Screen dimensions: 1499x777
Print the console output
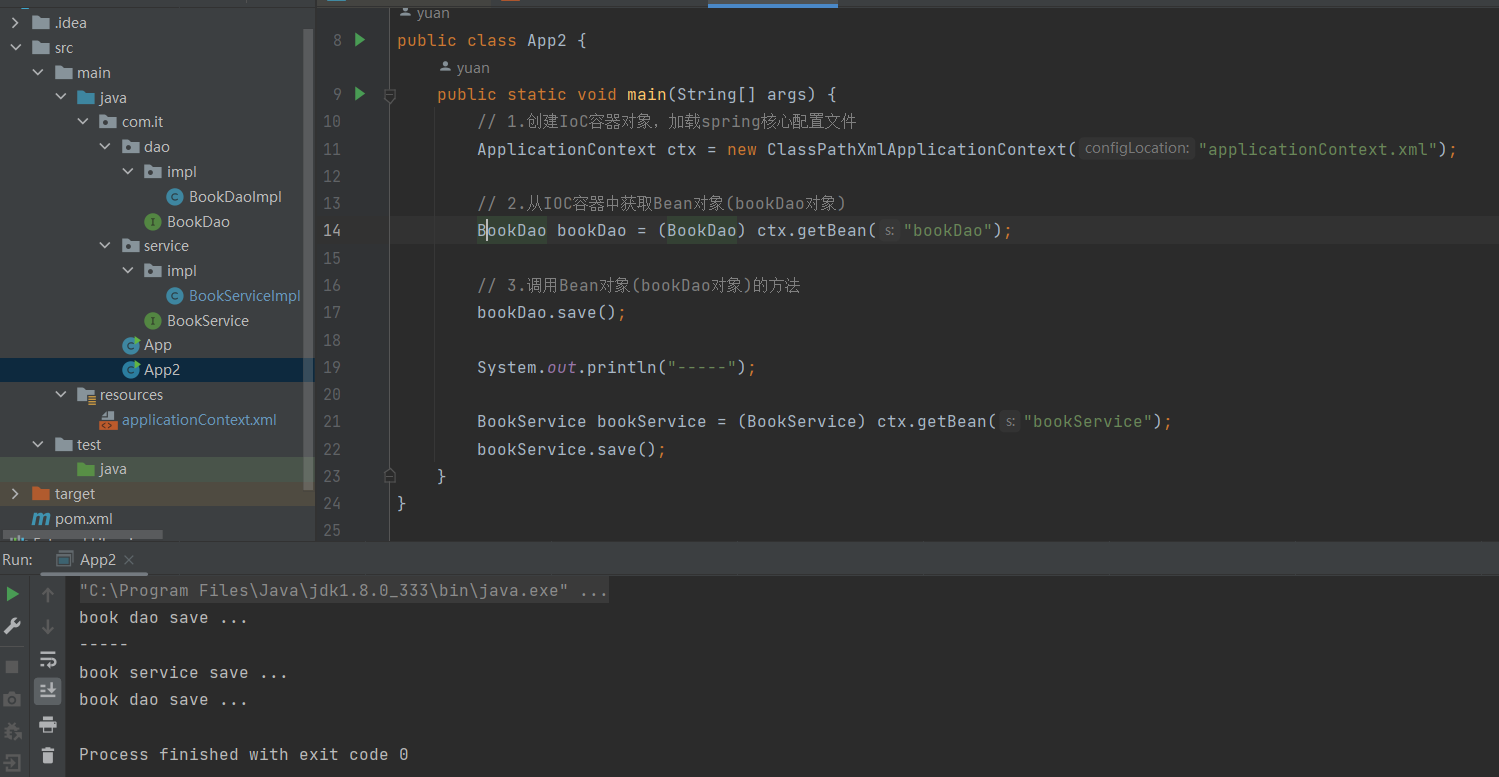click(x=47, y=724)
